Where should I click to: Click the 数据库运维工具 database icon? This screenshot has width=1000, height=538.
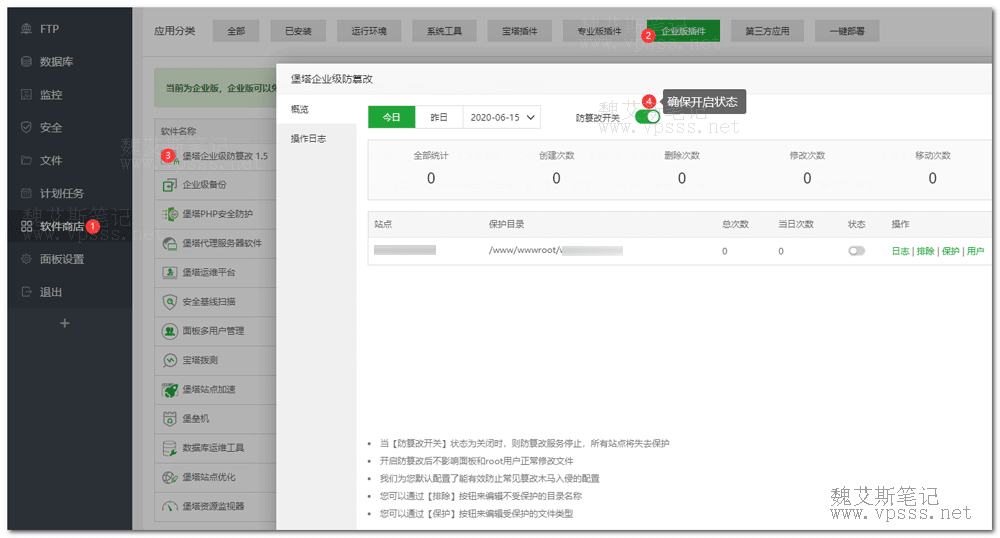tap(170, 448)
